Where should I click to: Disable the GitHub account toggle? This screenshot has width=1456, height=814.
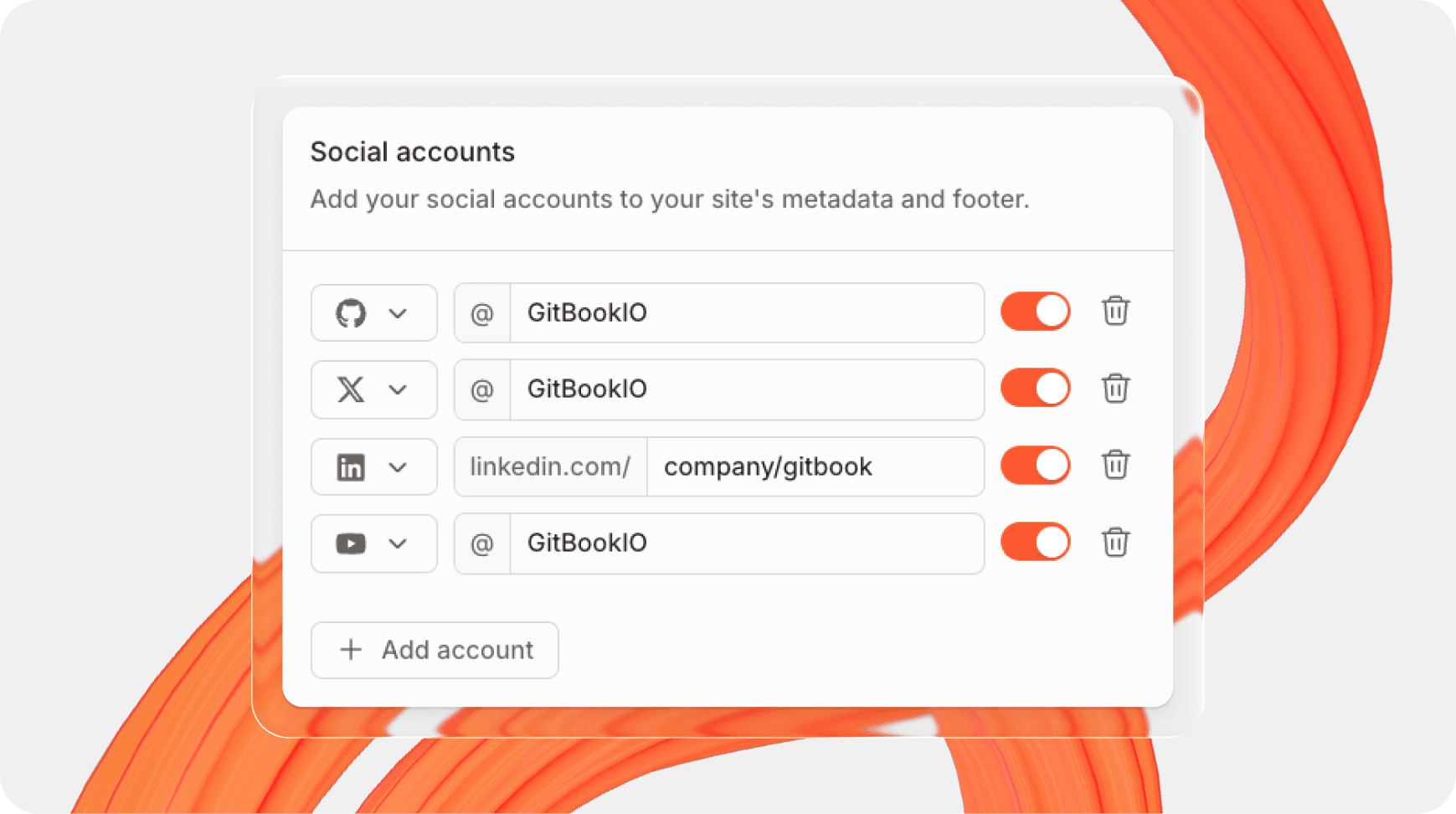coord(1035,311)
